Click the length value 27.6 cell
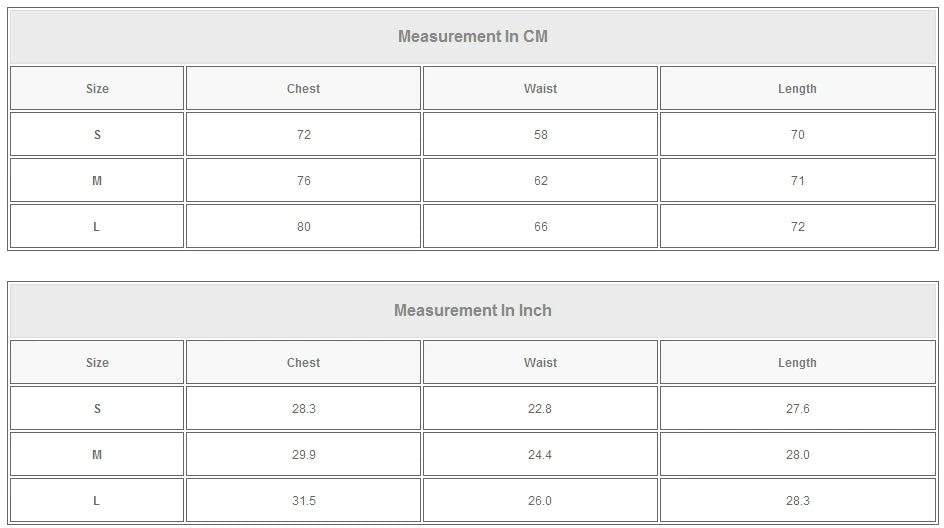This screenshot has height=528, width=944. [x=797, y=409]
